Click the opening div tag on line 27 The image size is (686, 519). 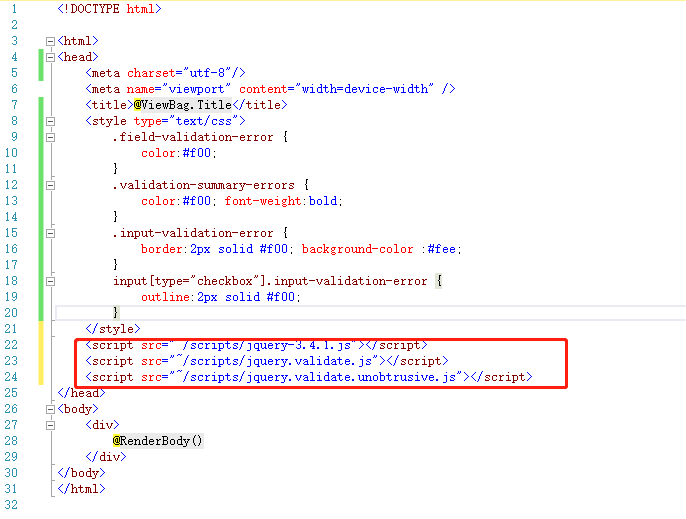102,425
